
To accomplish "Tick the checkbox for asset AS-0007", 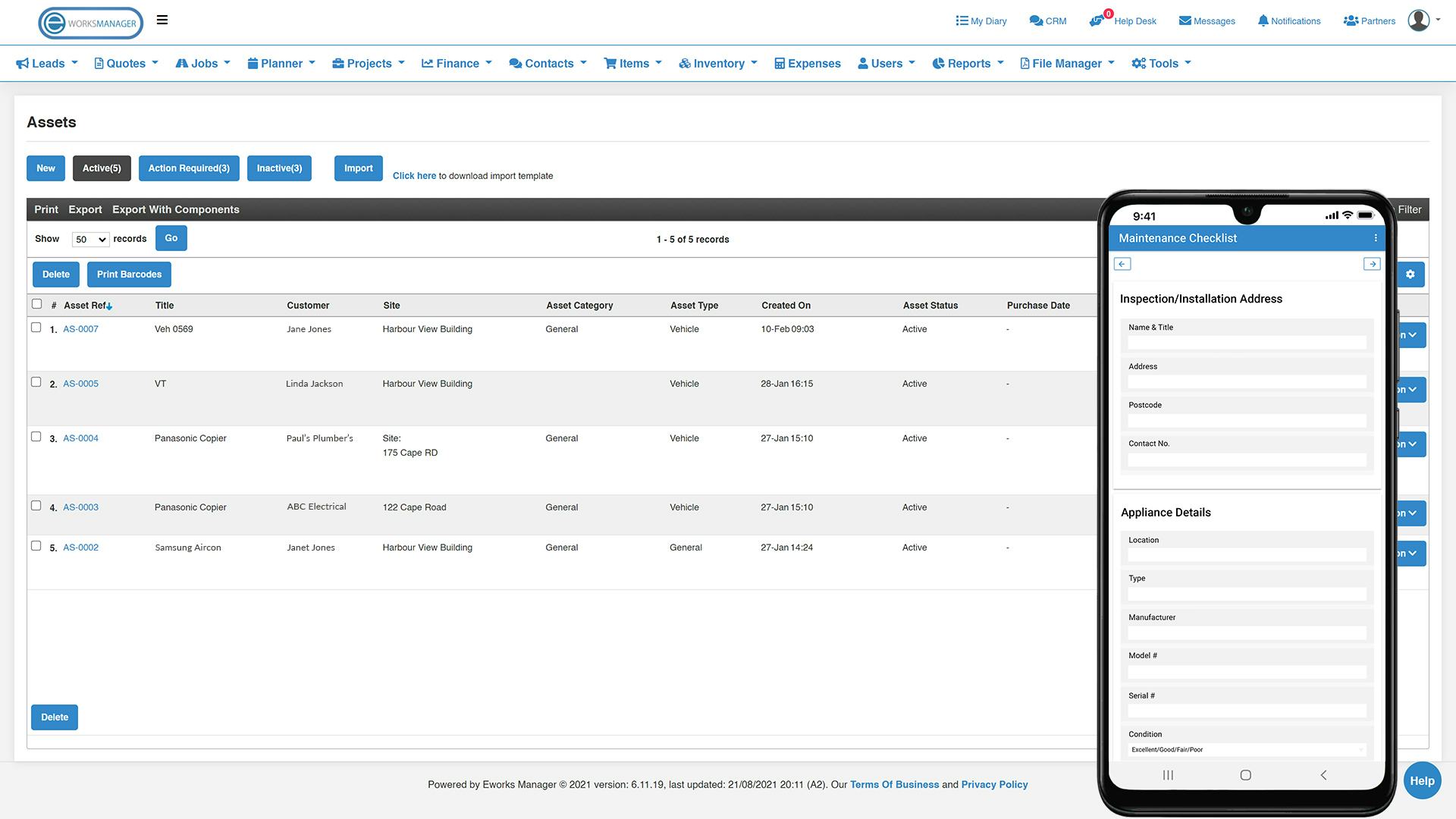I will point(36,328).
